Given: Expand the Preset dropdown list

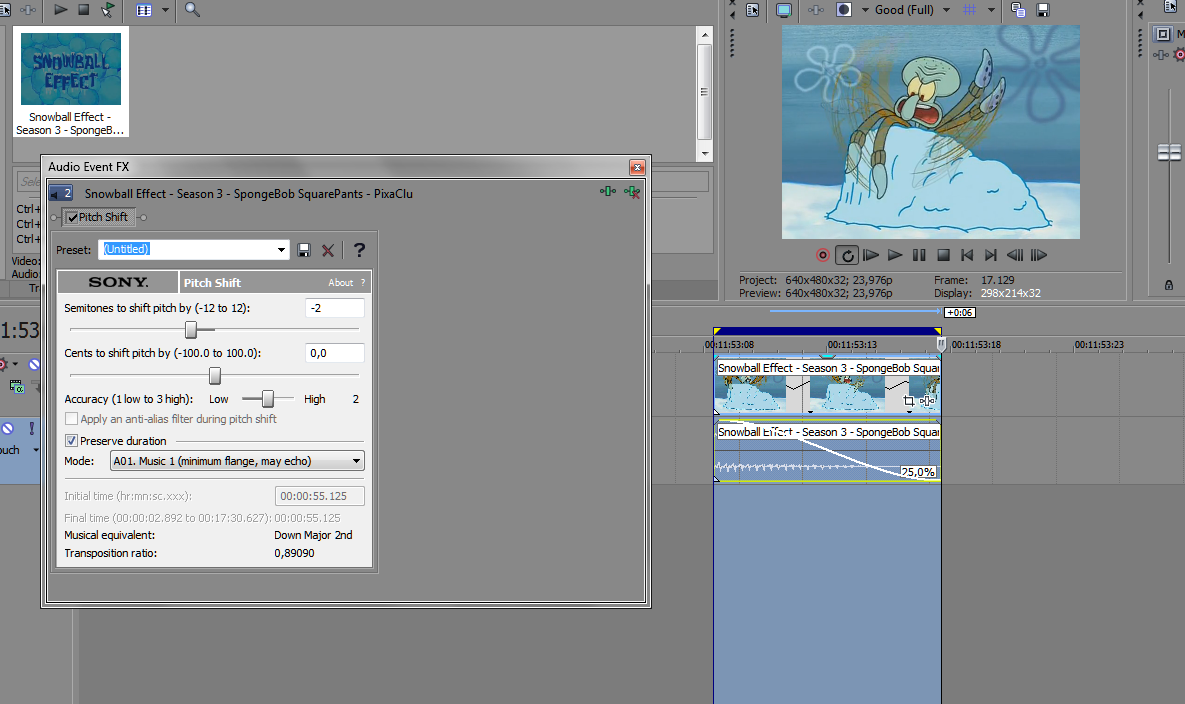Looking at the screenshot, I should coord(280,250).
